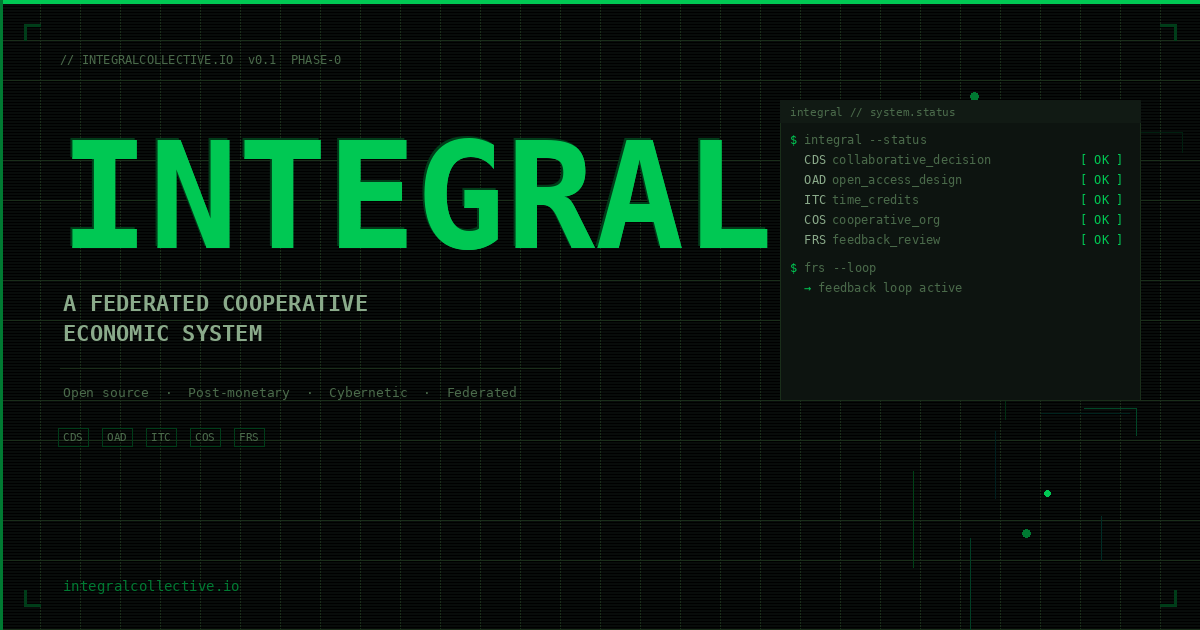The image size is (1200, 630).
Task: Toggle the OK status for time_credits
Action: 1101,199
